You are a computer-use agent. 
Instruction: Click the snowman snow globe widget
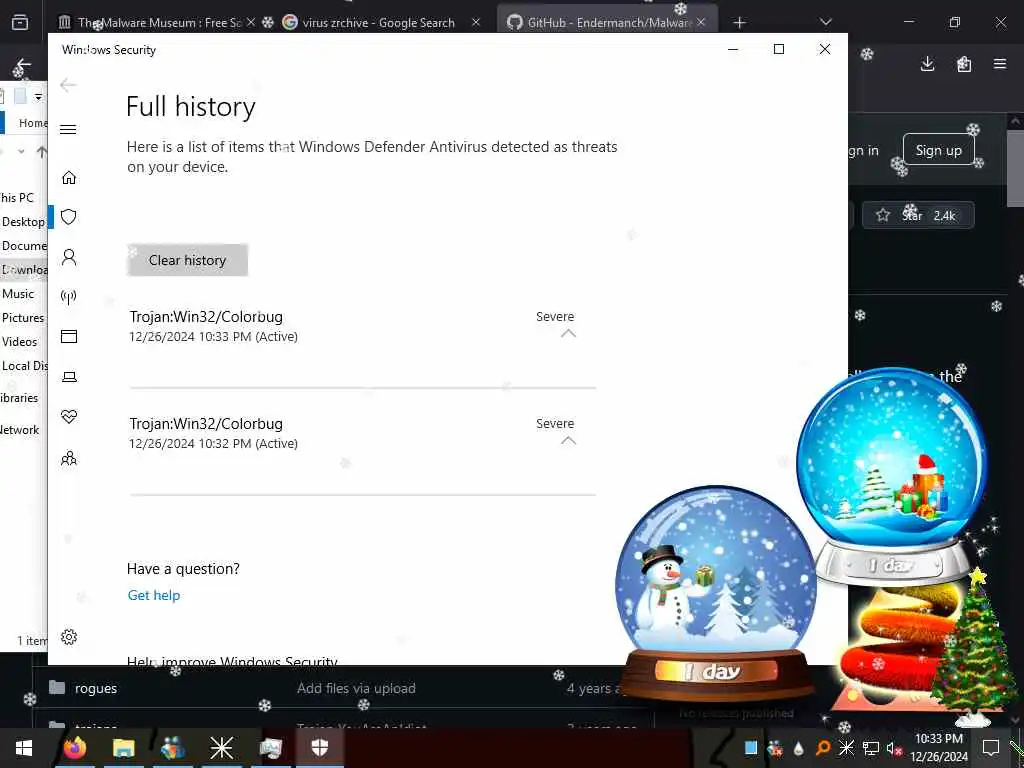(716, 591)
